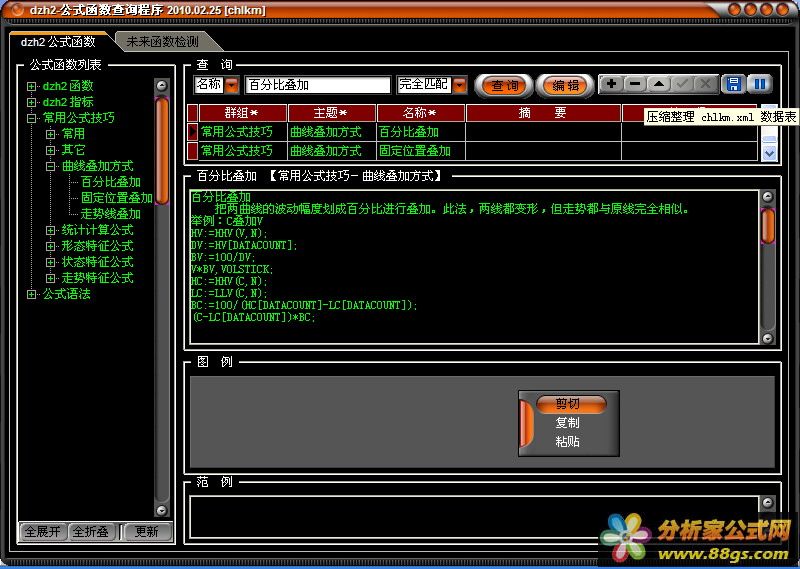
Task: Expand the 走势特征公式 node
Action: pos(51,278)
